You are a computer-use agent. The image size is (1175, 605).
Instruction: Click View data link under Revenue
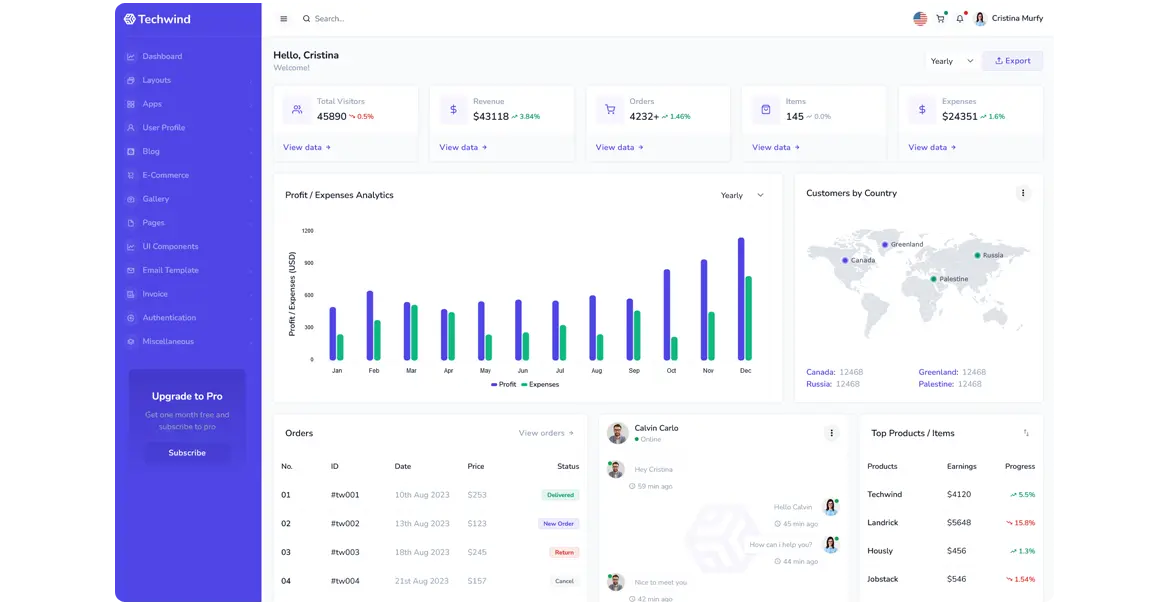pyautogui.click(x=463, y=147)
